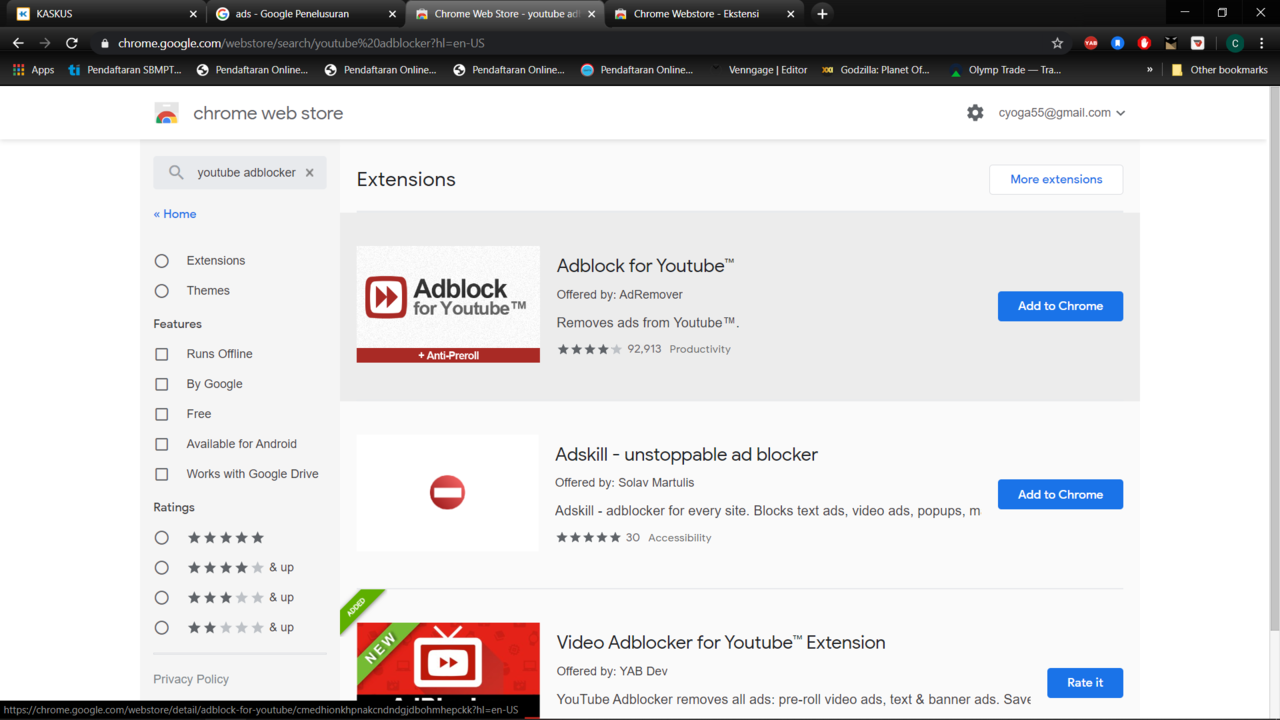This screenshot has width=1280, height=720.
Task: Open the Apps shortcut in bookmarks bar
Action: pyautogui.click(x=33, y=70)
